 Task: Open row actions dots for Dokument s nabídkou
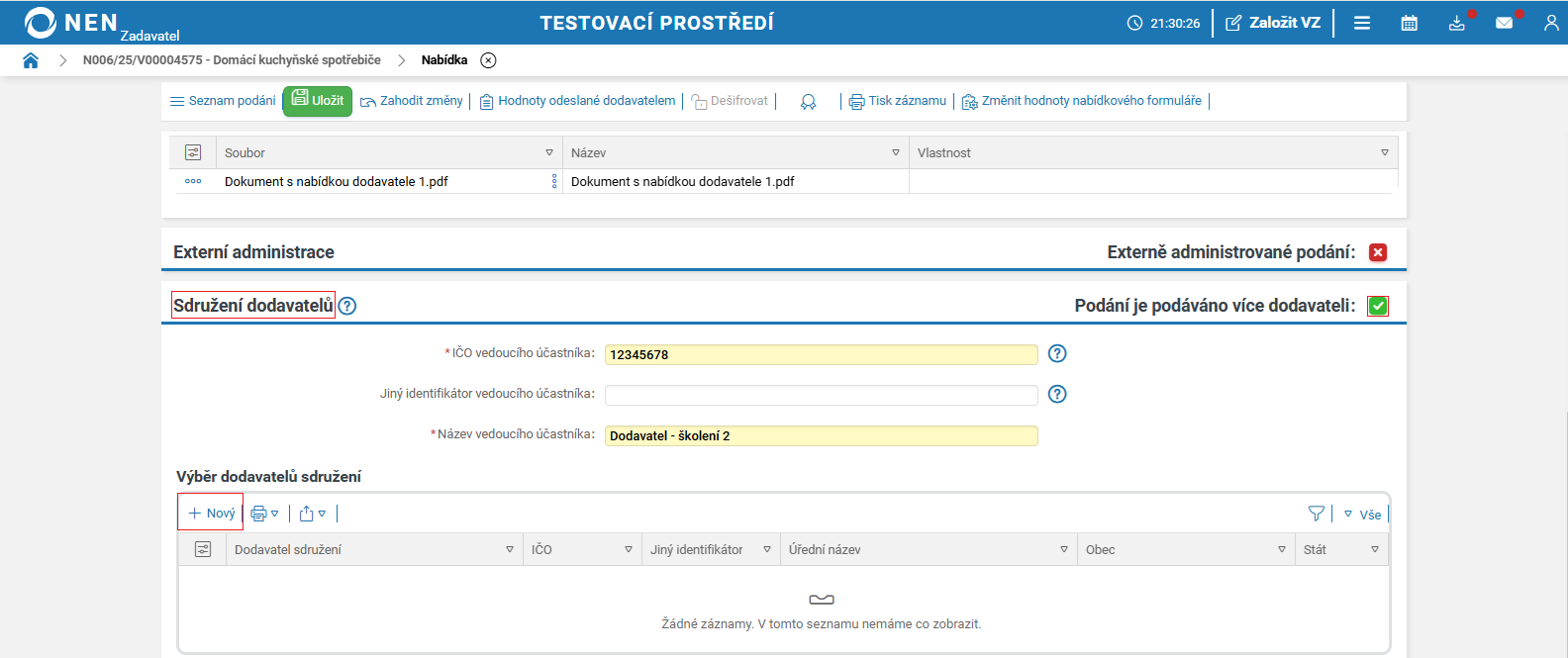(193, 181)
